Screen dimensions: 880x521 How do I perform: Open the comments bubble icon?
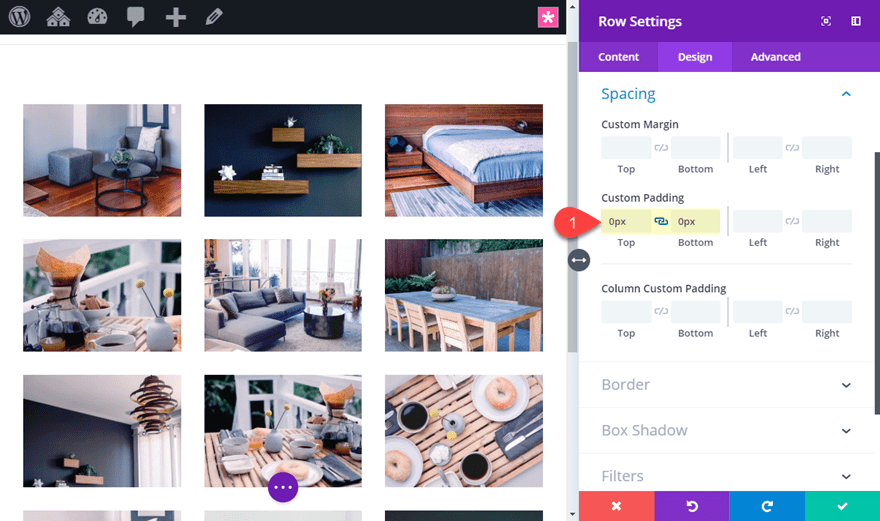coord(135,17)
